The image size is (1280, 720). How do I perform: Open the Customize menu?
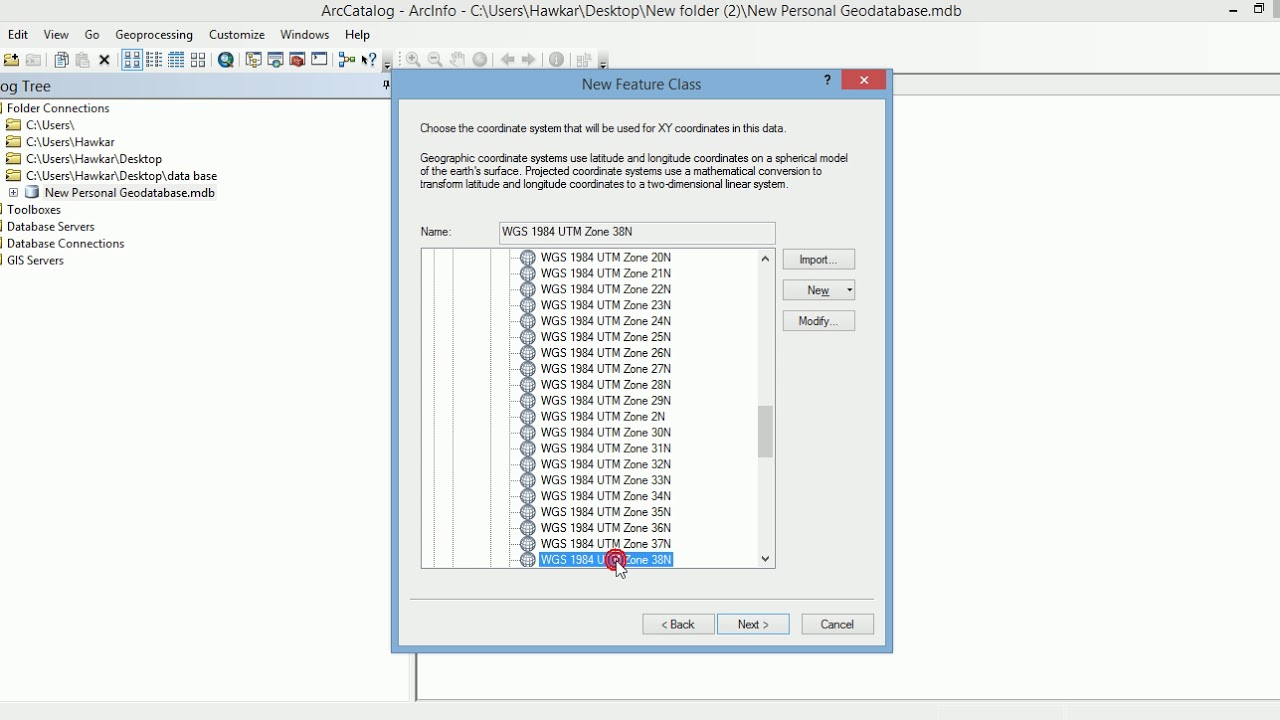[x=237, y=34]
